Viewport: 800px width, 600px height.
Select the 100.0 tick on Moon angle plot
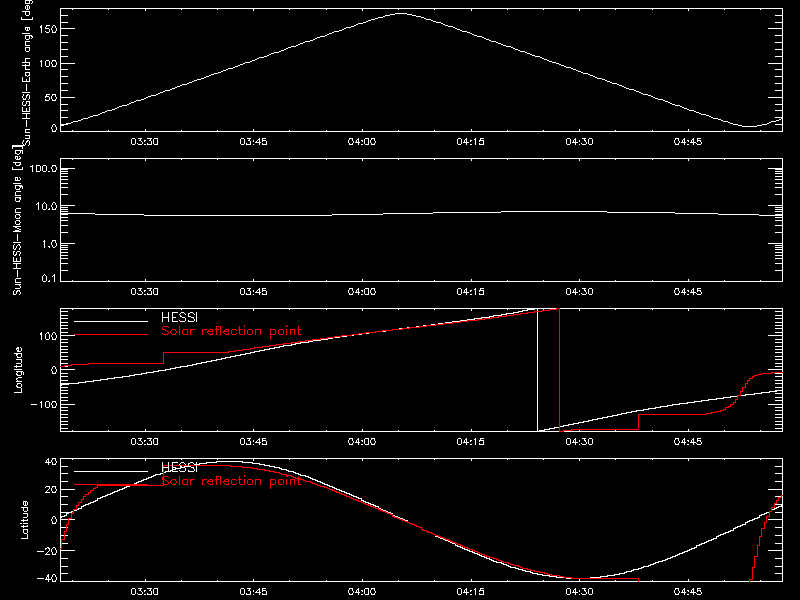[x=43, y=169]
